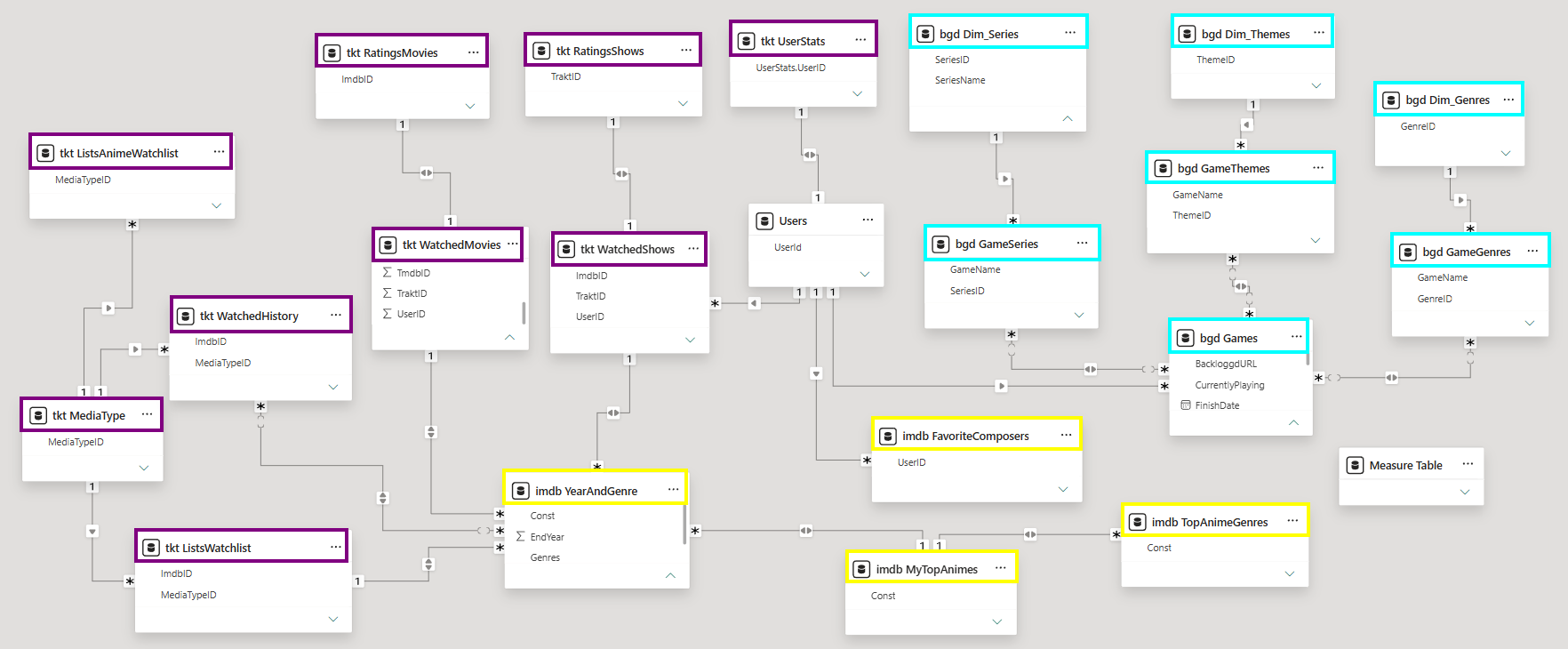The image size is (1568, 649).
Task: Click the tkt MediaType table icon
Action: click(38, 415)
